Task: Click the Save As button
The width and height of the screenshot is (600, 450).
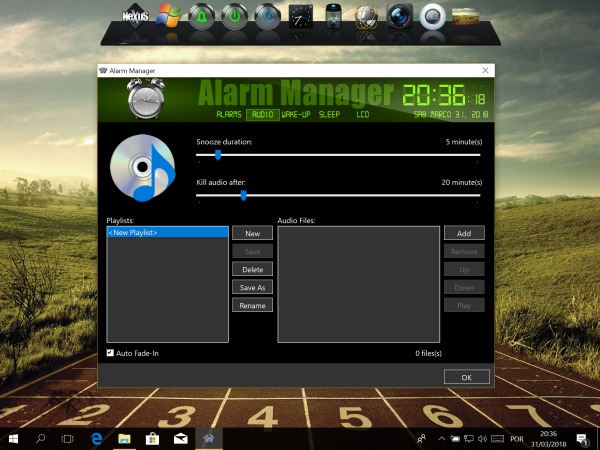Action: pos(252,287)
